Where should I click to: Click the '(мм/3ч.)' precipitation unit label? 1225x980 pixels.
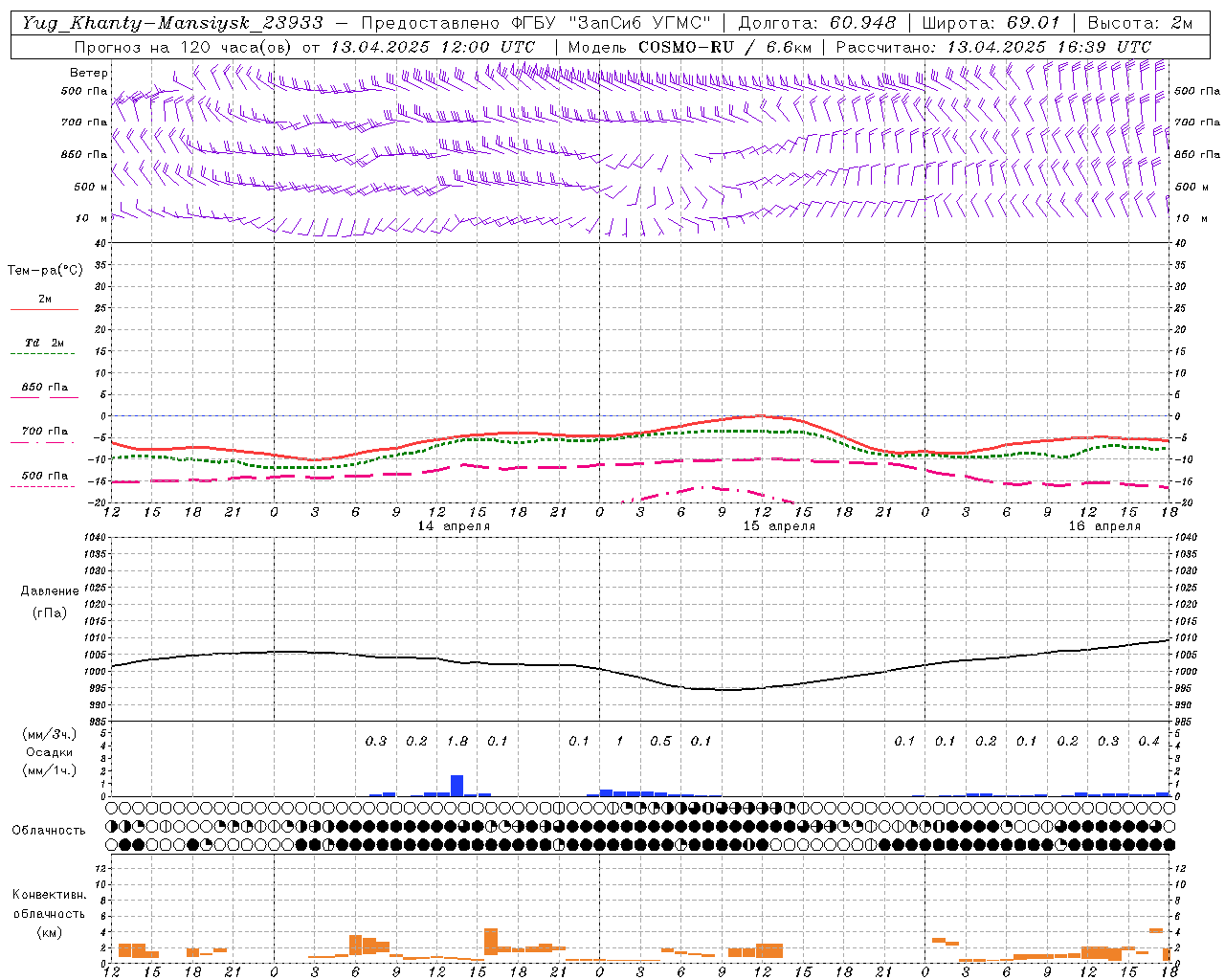(x=49, y=734)
